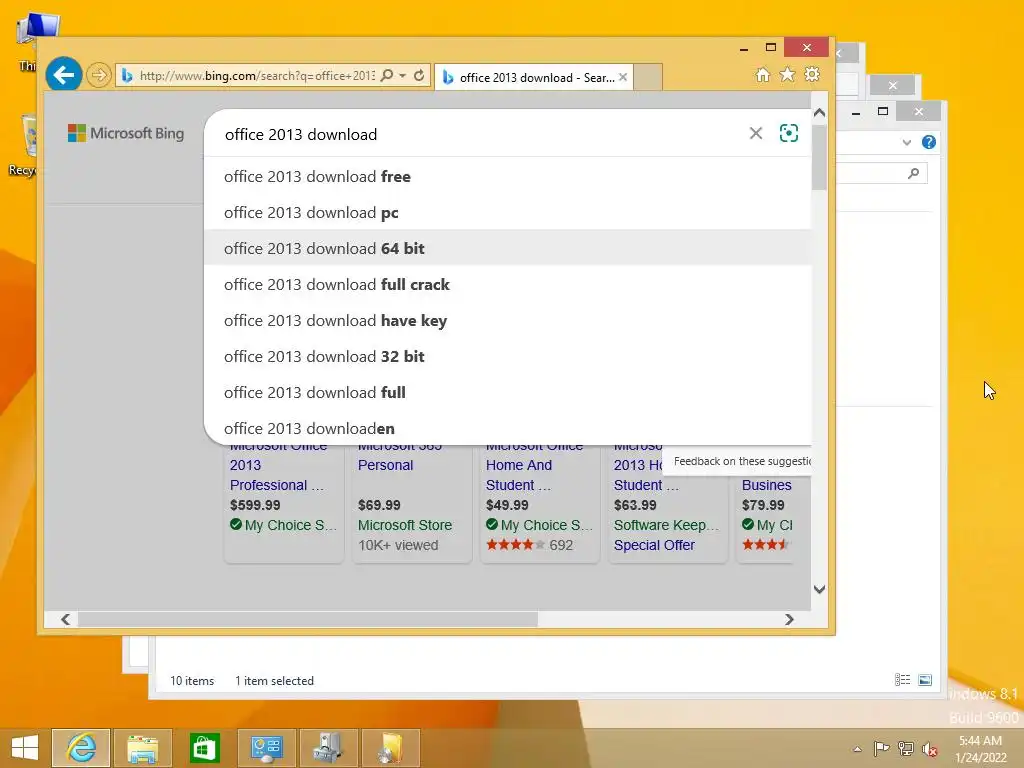Click horizontal scrollbar left arrow
Viewport: 1024px width, 768px height.
[65, 619]
